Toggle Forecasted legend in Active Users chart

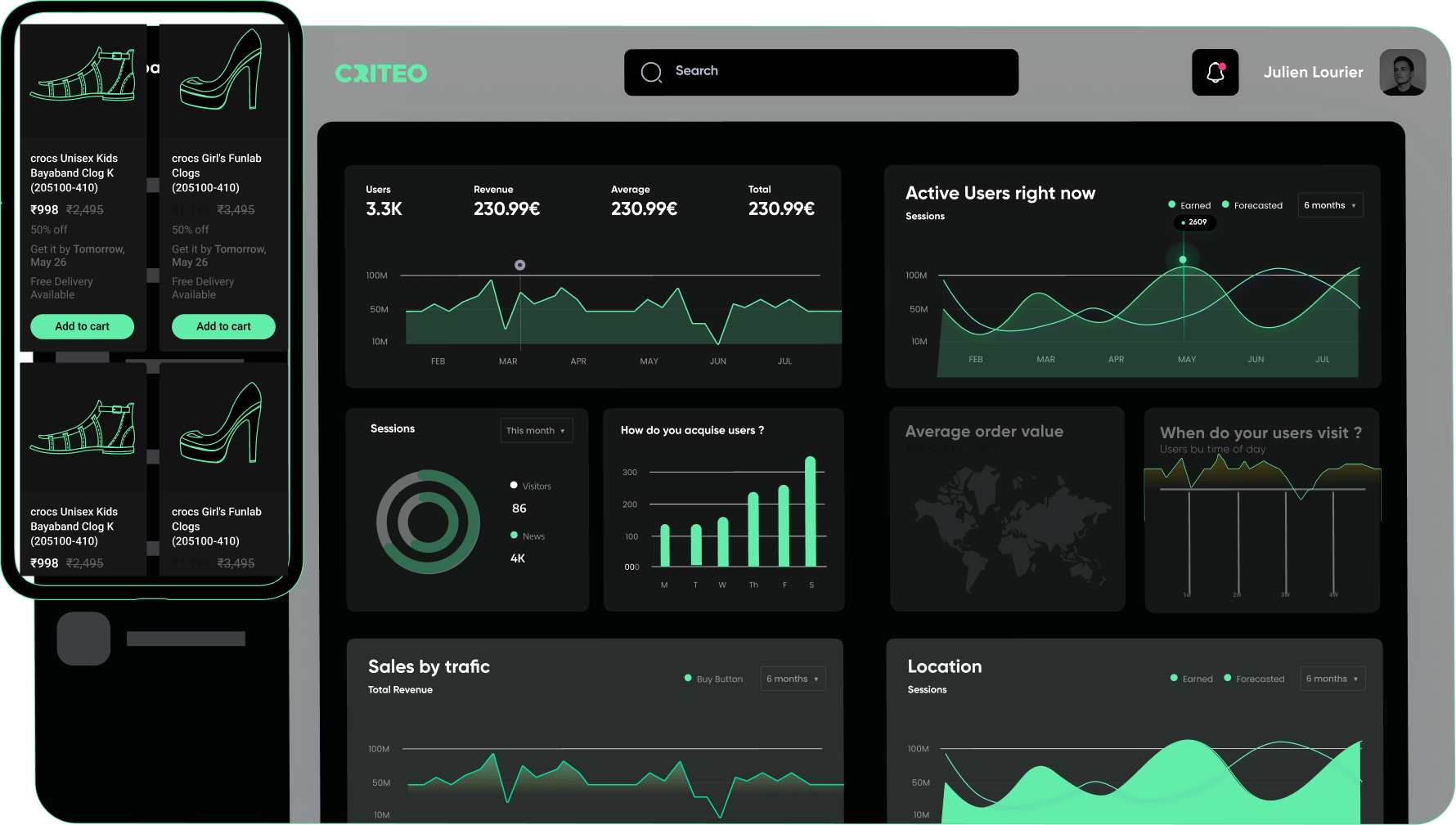coord(1252,205)
